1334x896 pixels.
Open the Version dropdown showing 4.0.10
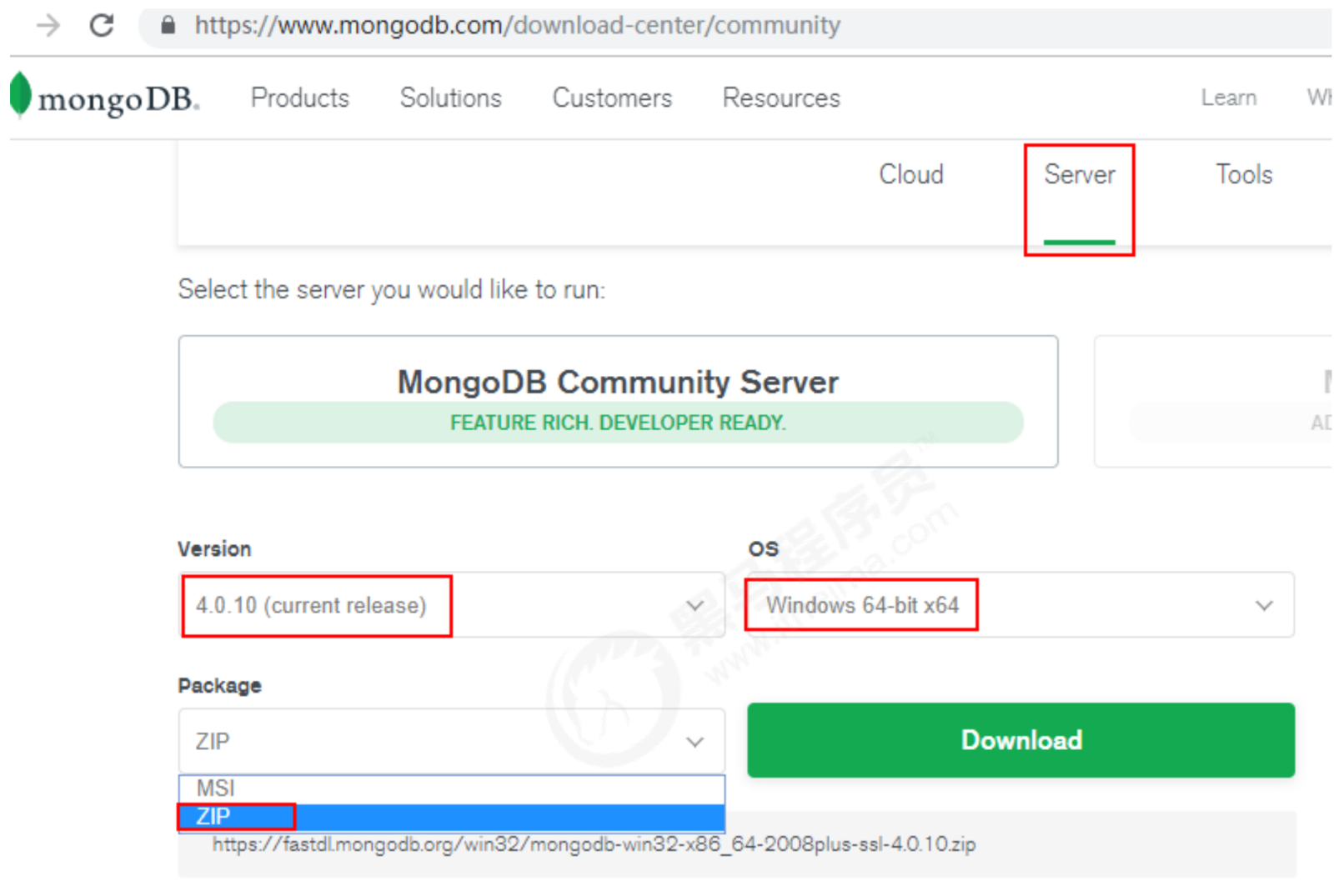pyautogui.click(x=451, y=605)
